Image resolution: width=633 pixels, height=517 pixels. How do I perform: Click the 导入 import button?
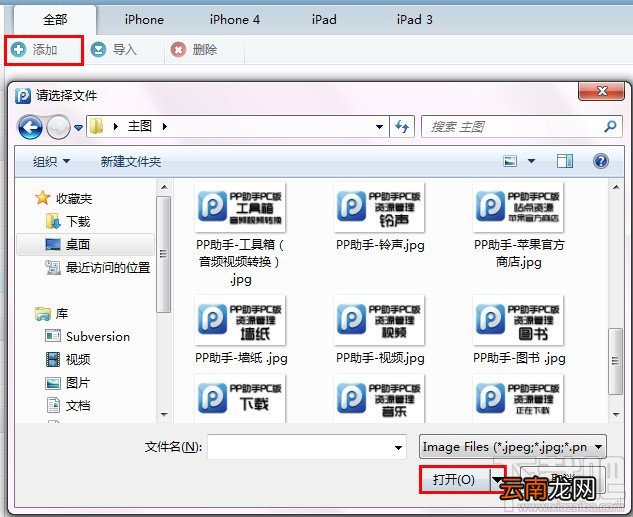114,50
